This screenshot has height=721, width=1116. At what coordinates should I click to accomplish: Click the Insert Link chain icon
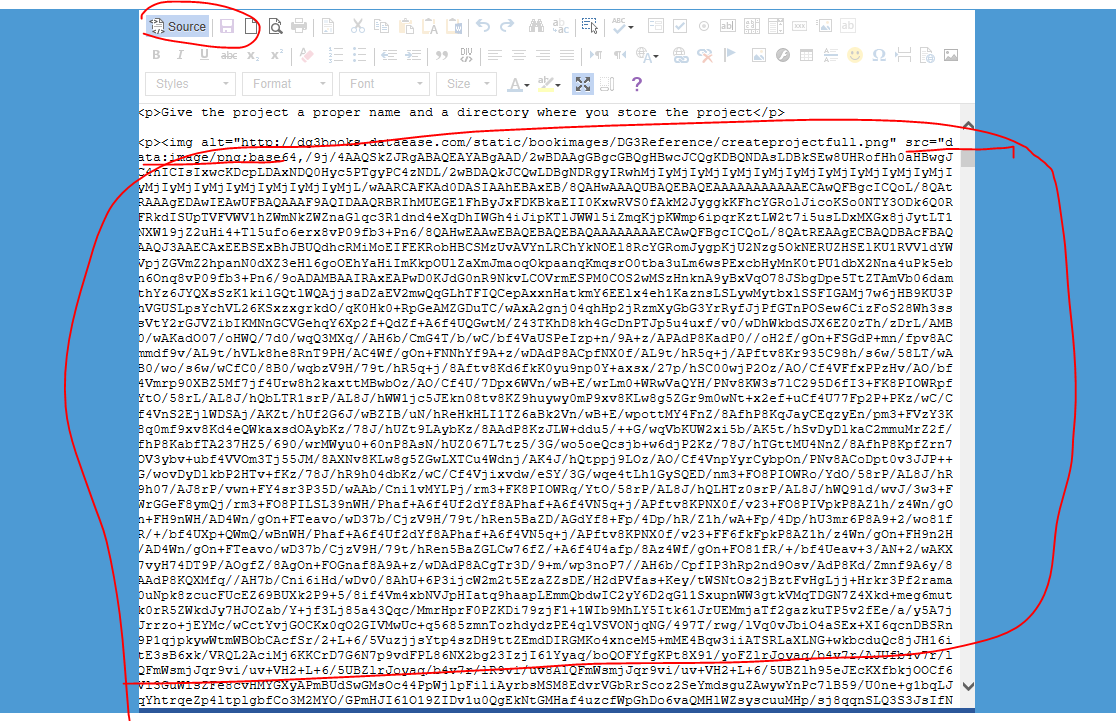tap(680, 55)
